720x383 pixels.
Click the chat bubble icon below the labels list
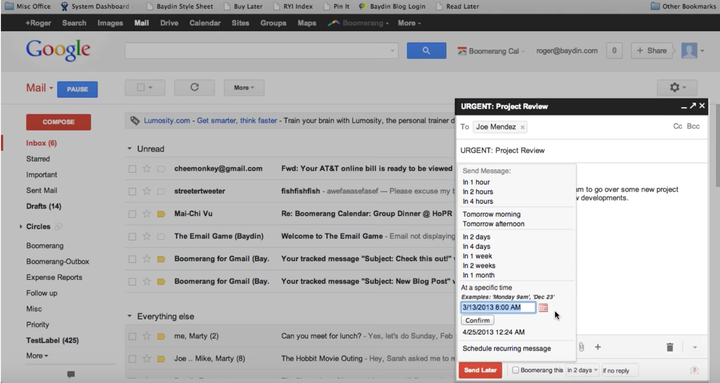[x=71, y=374]
